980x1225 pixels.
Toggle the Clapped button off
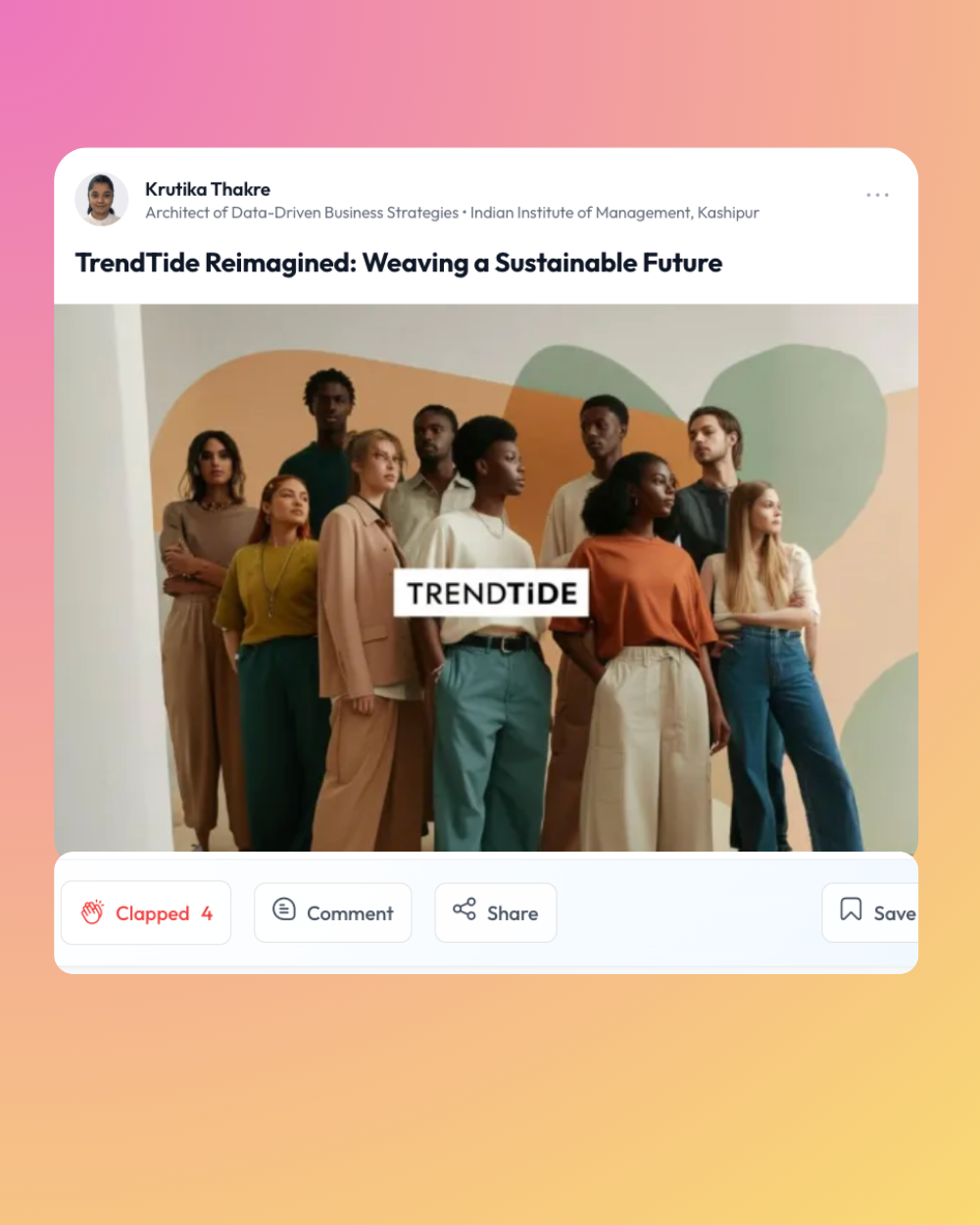(146, 912)
